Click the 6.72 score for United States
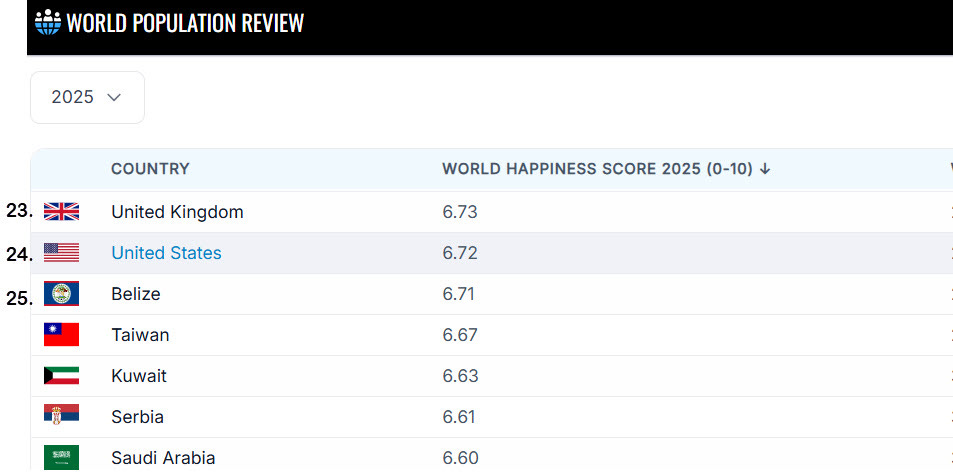 click(x=460, y=253)
